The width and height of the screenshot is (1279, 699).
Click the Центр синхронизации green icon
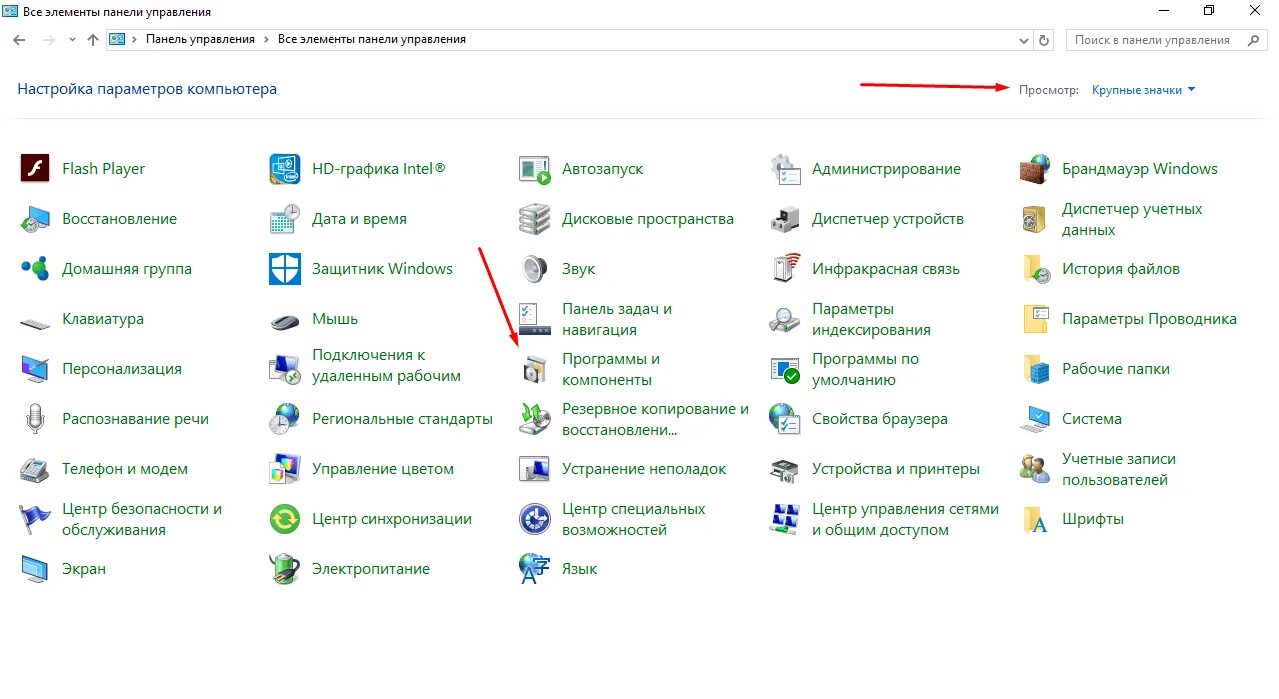(x=285, y=519)
